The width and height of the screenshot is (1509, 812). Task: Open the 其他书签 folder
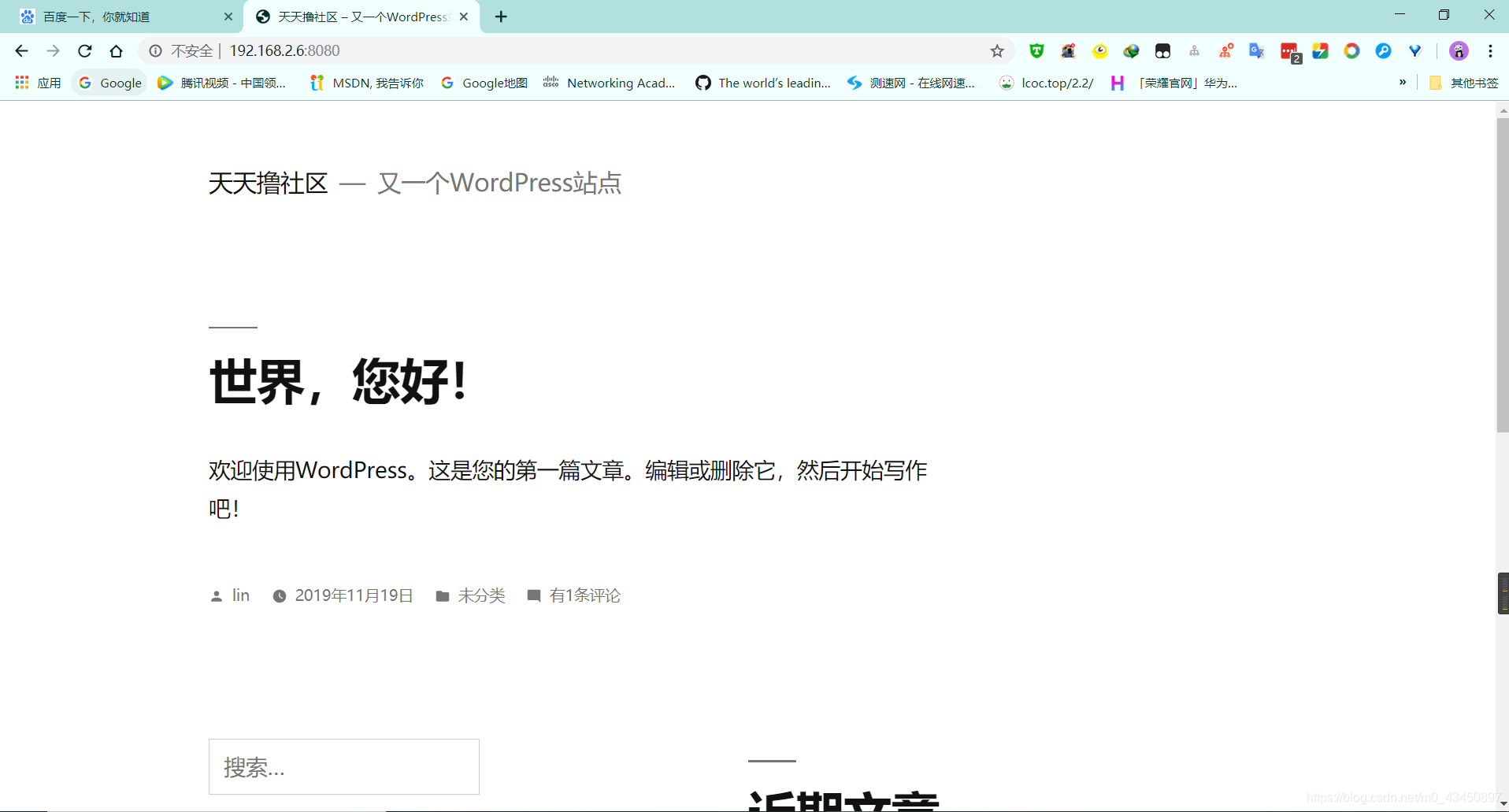tap(1463, 83)
